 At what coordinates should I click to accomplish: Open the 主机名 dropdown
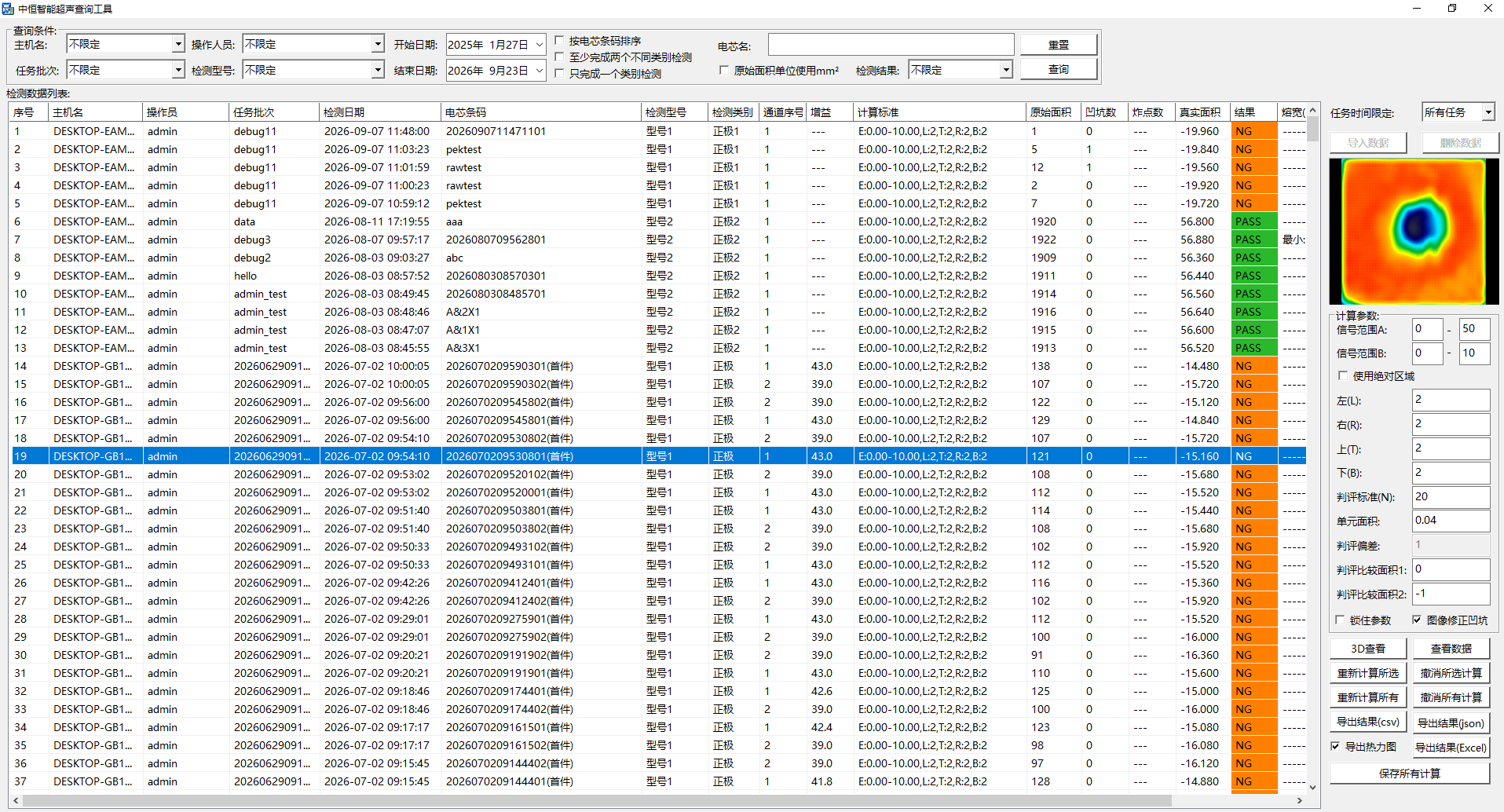pyautogui.click(x=178, y=45)
